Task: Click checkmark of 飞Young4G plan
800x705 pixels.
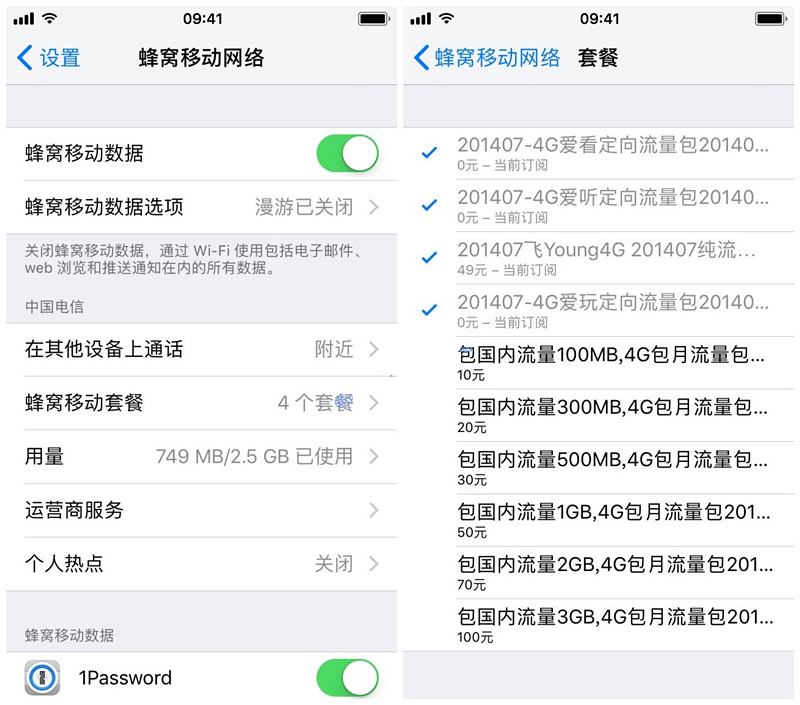Action: point(429,257)
